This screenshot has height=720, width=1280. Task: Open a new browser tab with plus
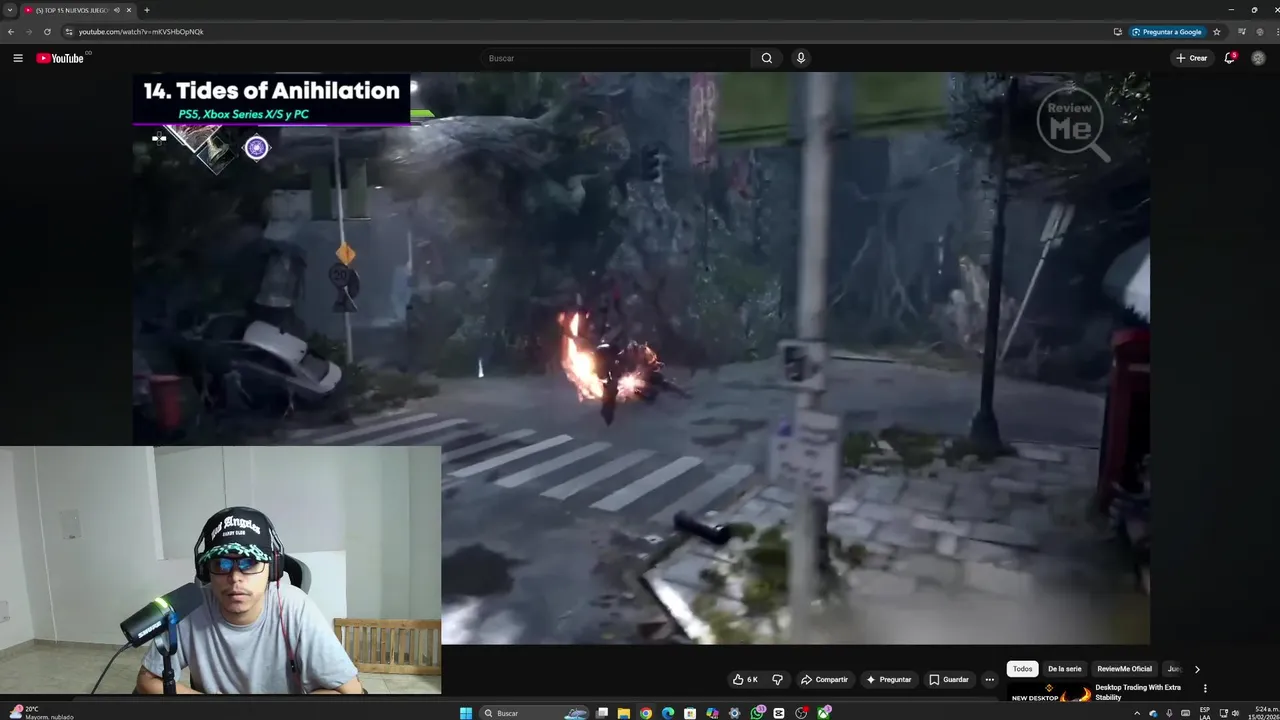point(147,10)
